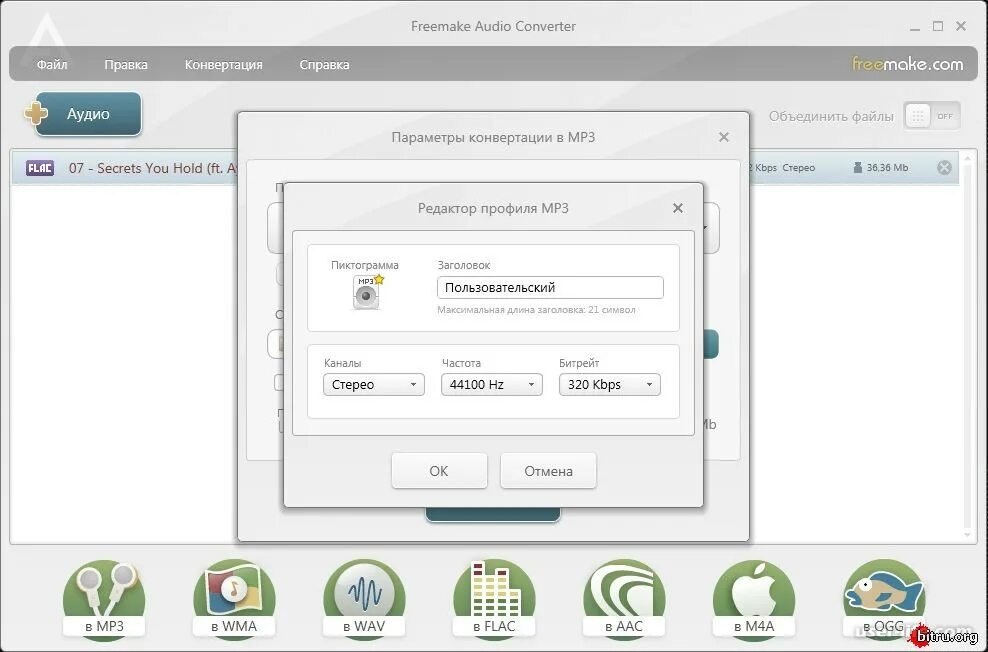
Task: Open the Конвертация menu
Action: [x=224, y=64]
